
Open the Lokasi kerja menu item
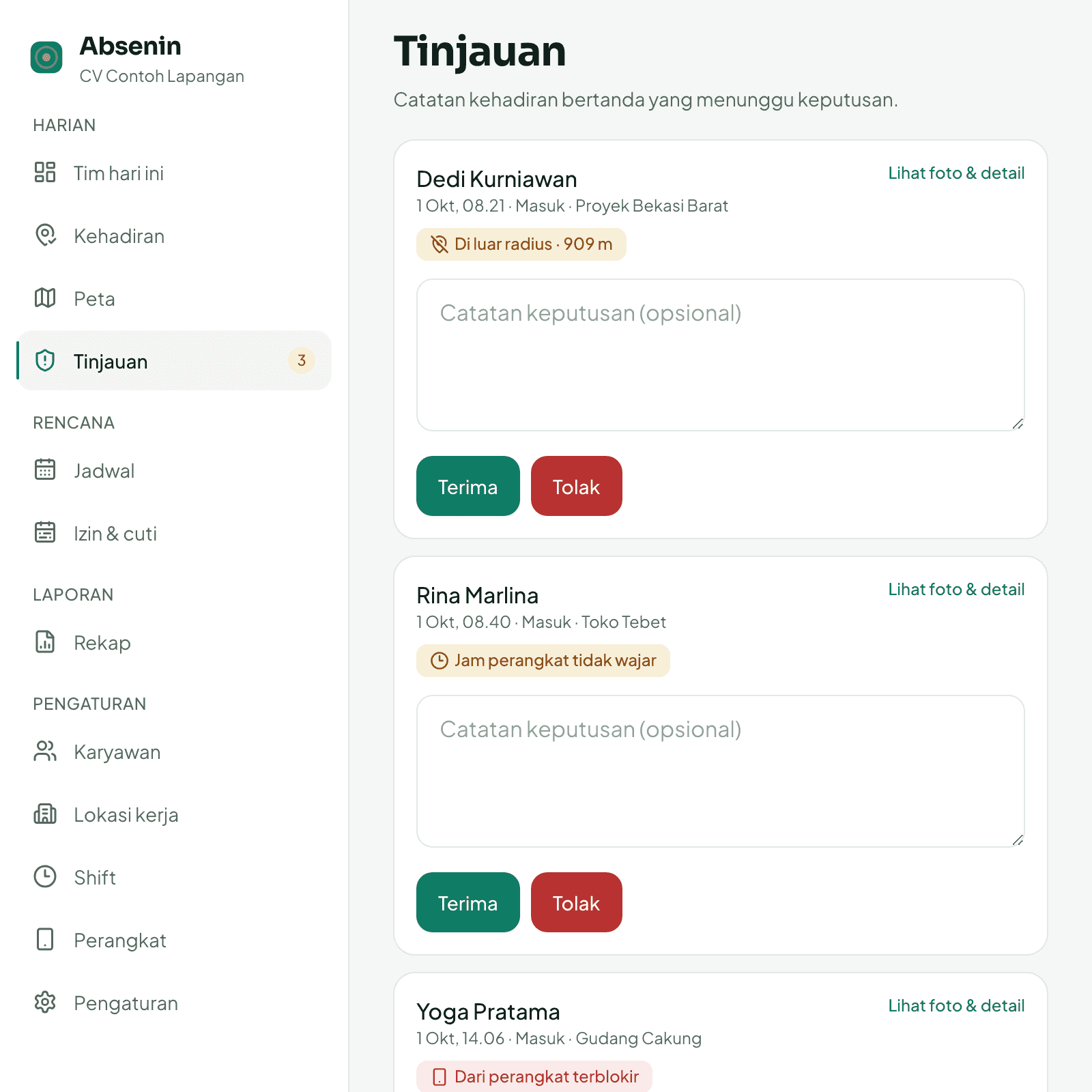(174, 815)
